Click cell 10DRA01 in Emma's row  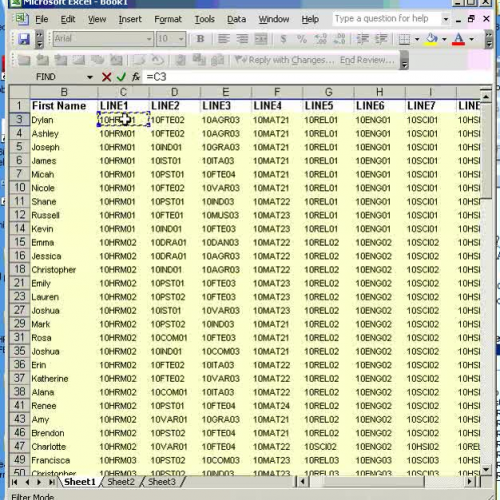click(174, 242)
